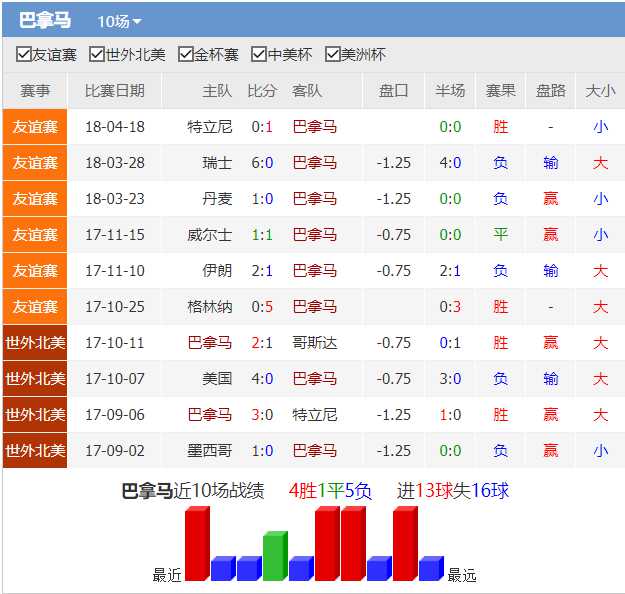The image size is (625, 594).
Task: Open the 10场 match count dropdown
Action: tap(119, 21)
